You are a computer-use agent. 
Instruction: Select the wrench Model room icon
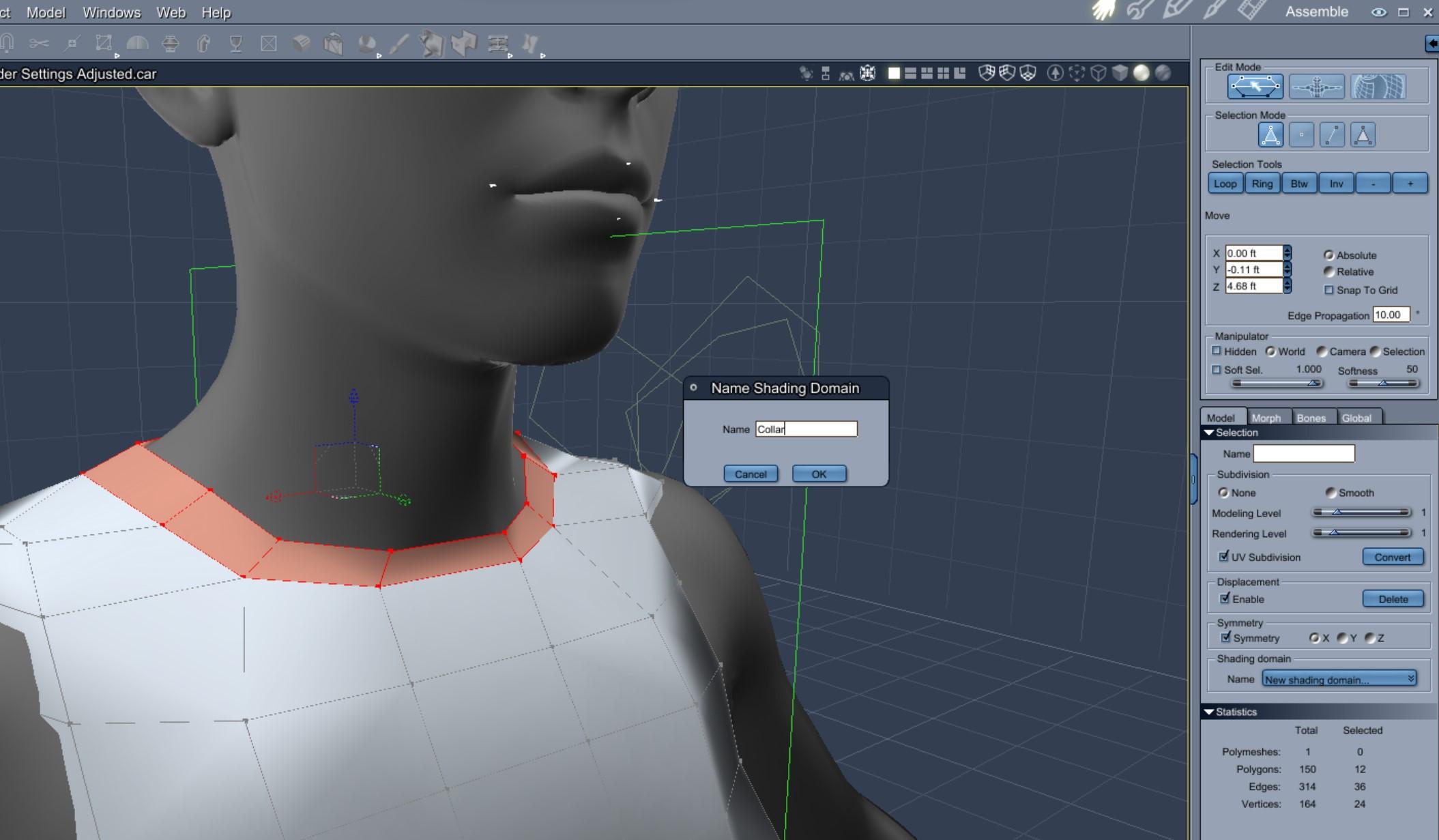[x=1139, y=10]
